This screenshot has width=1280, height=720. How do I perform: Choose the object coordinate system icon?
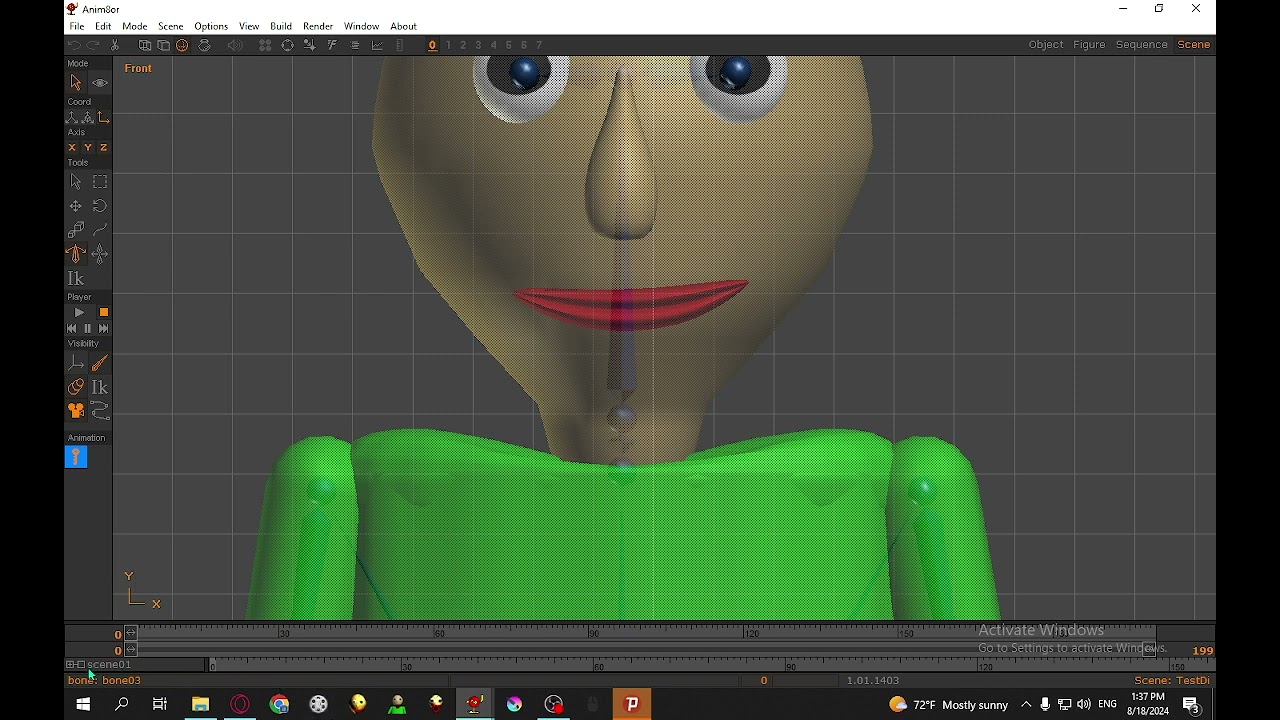(x=88, y=118)
